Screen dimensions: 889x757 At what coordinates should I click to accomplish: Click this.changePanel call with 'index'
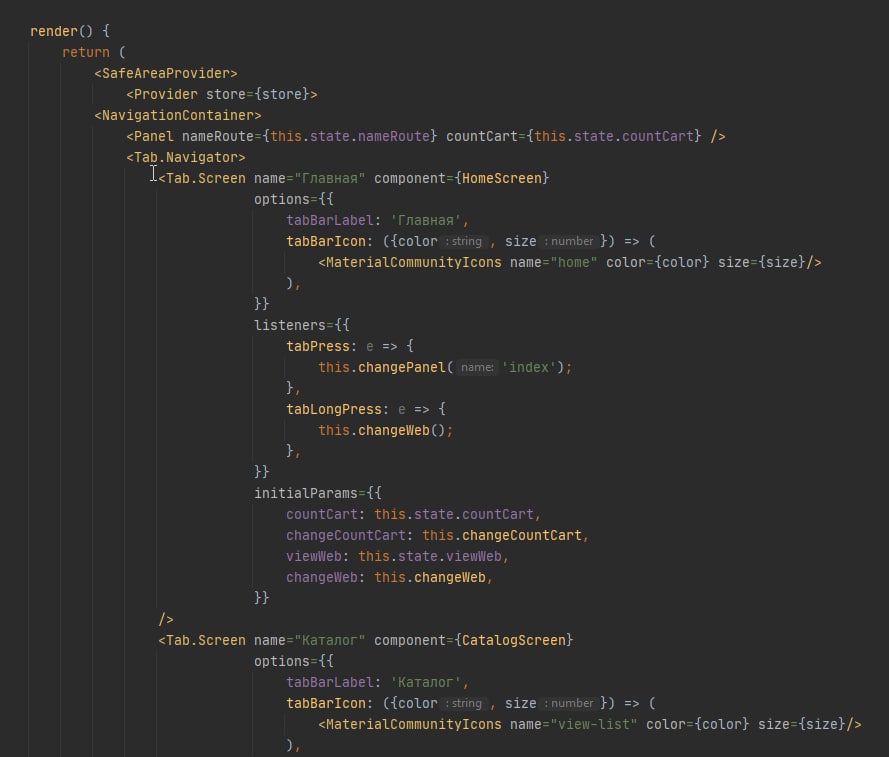[445, 367]
